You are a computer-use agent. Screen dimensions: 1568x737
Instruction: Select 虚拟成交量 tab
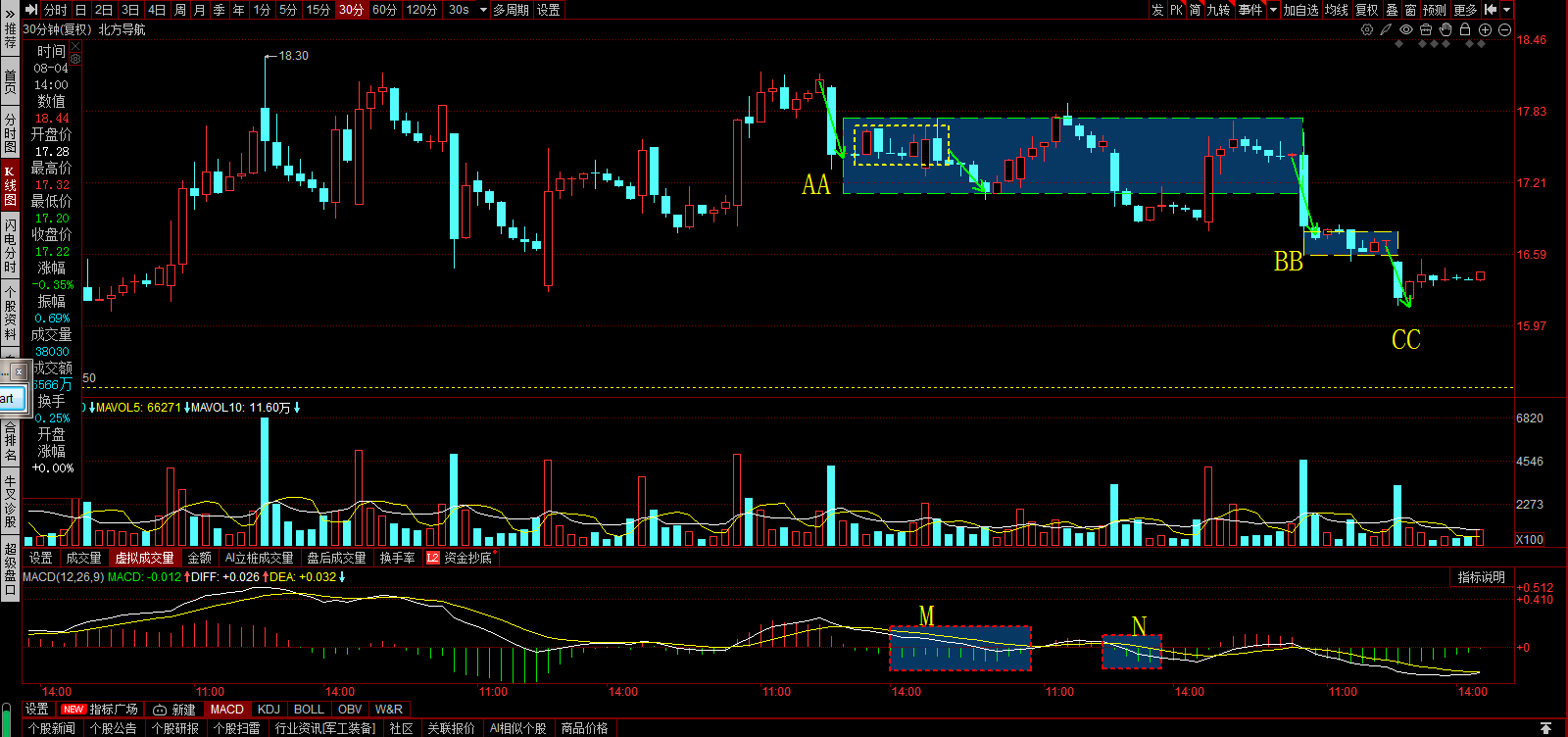[x=144, y=558]
